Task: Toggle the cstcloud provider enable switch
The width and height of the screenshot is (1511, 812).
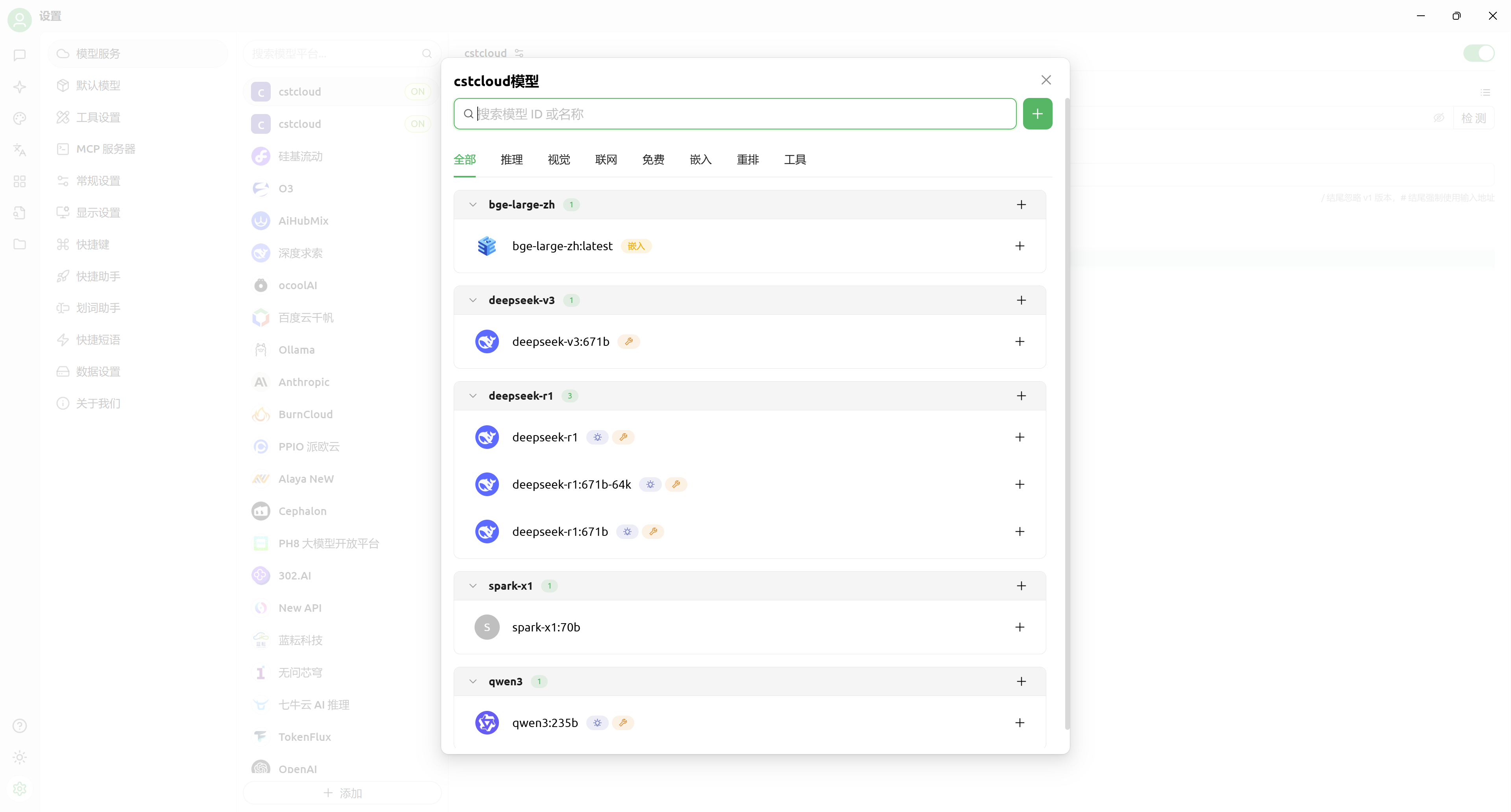Action: (1478, 54)
